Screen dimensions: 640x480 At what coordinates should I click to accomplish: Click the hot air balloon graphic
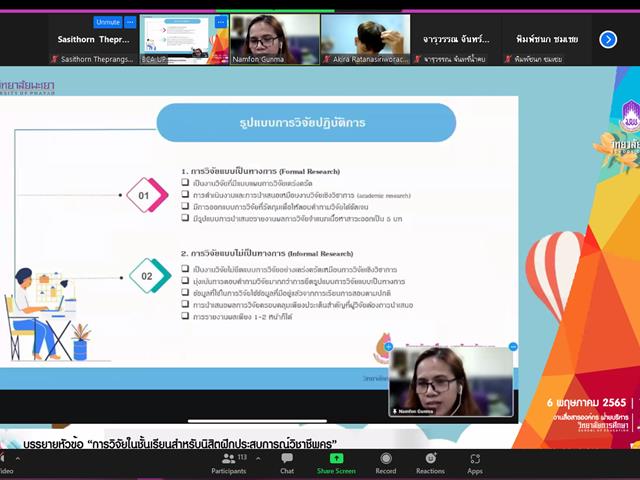click(555, 276)
